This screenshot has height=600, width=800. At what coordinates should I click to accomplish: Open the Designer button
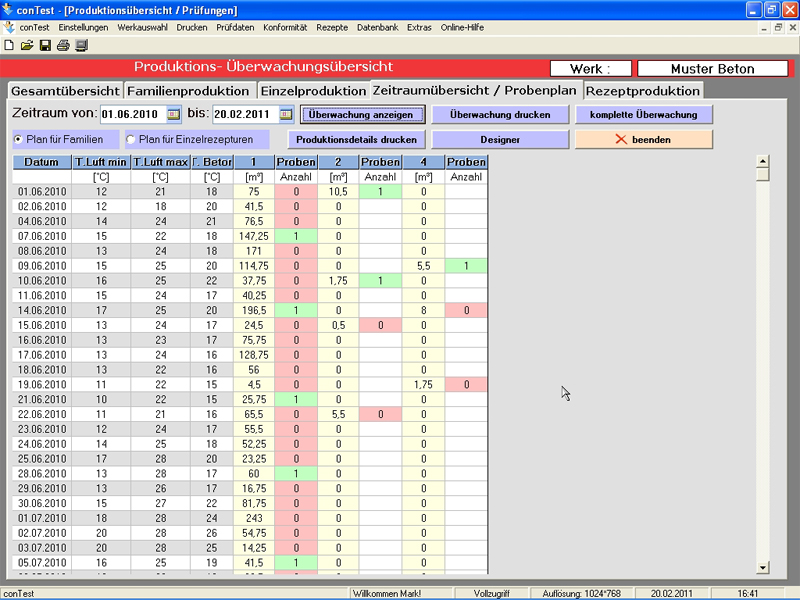(500, 139)
